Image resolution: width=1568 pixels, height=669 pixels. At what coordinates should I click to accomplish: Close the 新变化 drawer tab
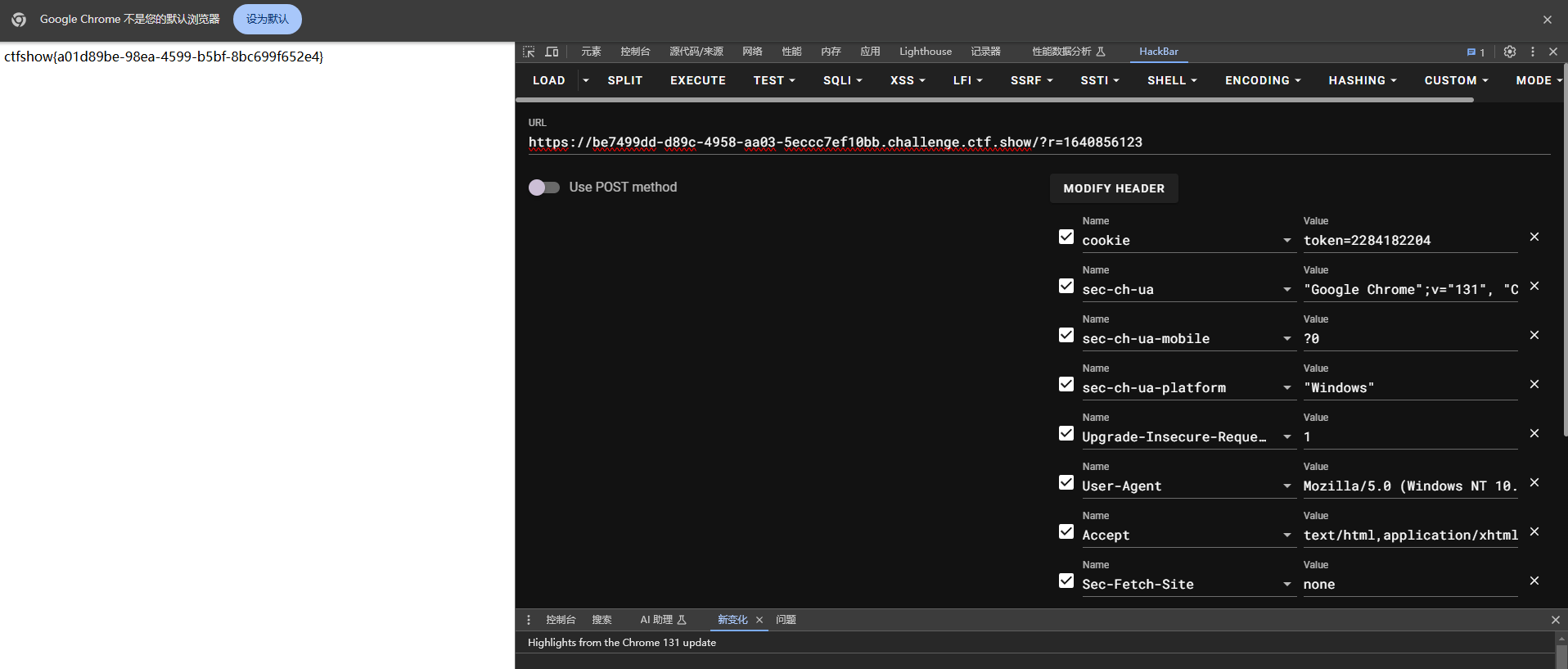coord(759,620)
